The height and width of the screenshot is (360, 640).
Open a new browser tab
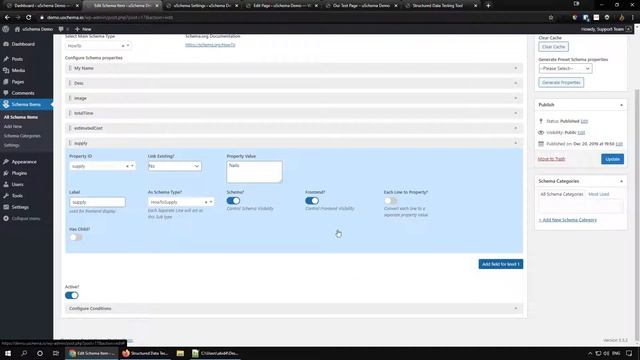pos(488,6)
